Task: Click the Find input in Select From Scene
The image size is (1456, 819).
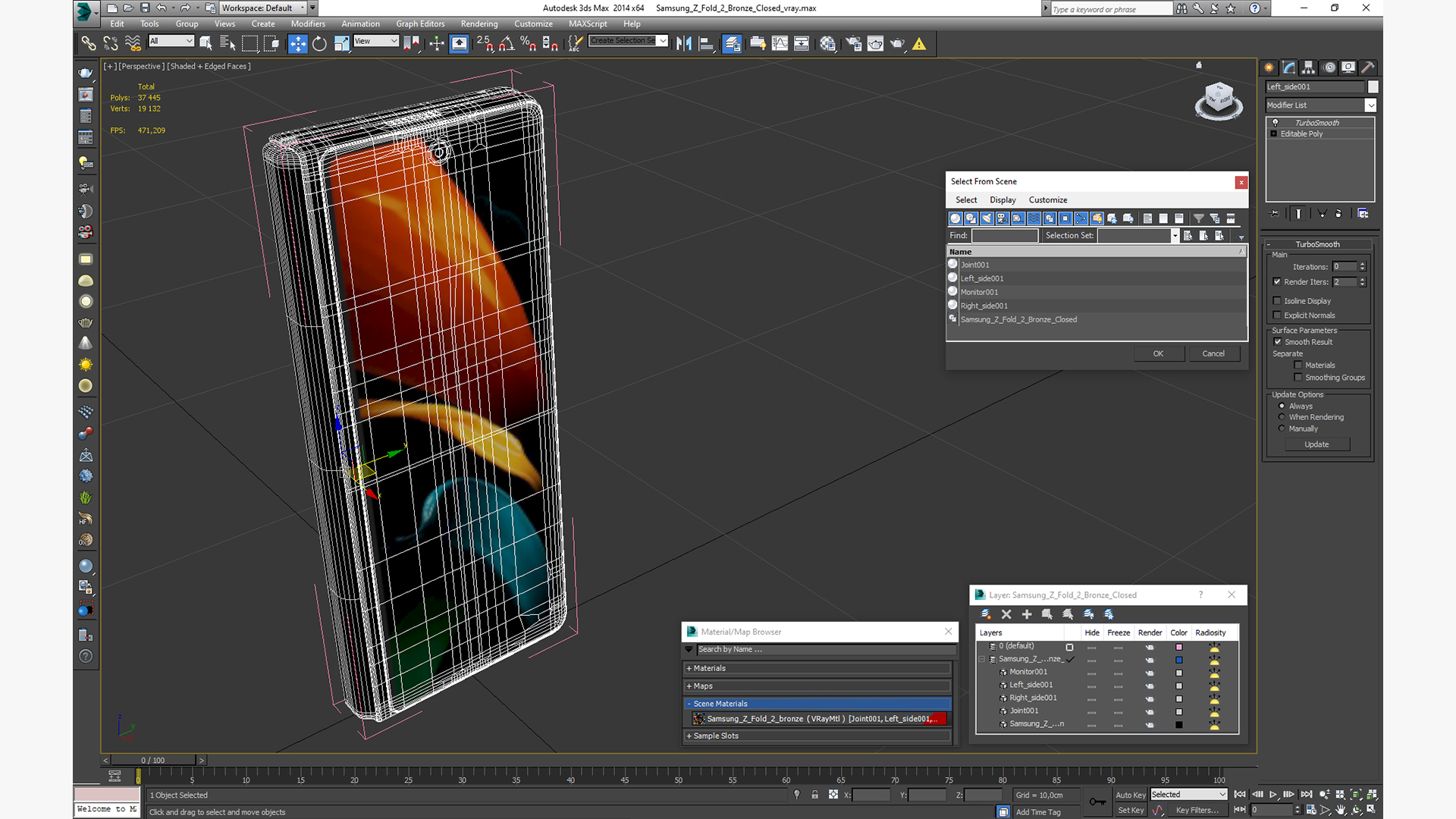Action: 1005,236
